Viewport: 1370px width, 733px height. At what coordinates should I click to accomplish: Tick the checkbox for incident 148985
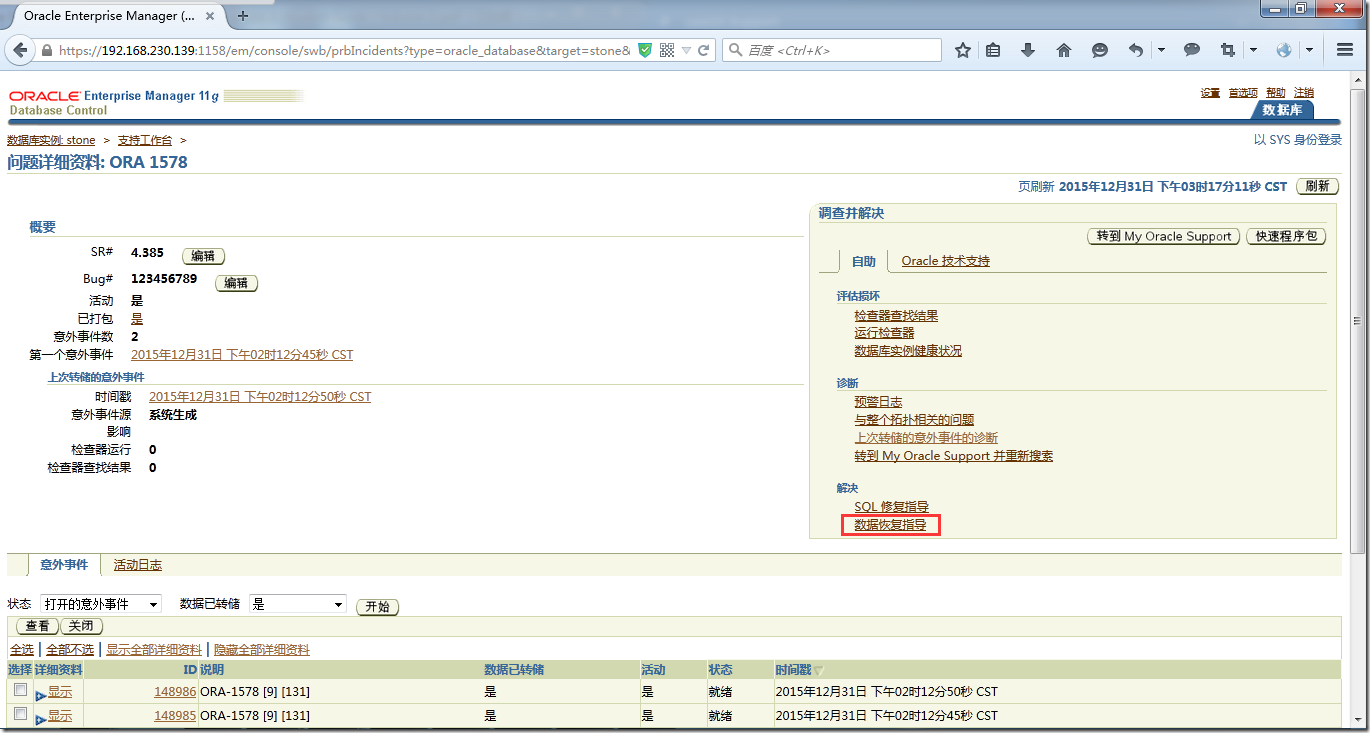tap(20, 713)
